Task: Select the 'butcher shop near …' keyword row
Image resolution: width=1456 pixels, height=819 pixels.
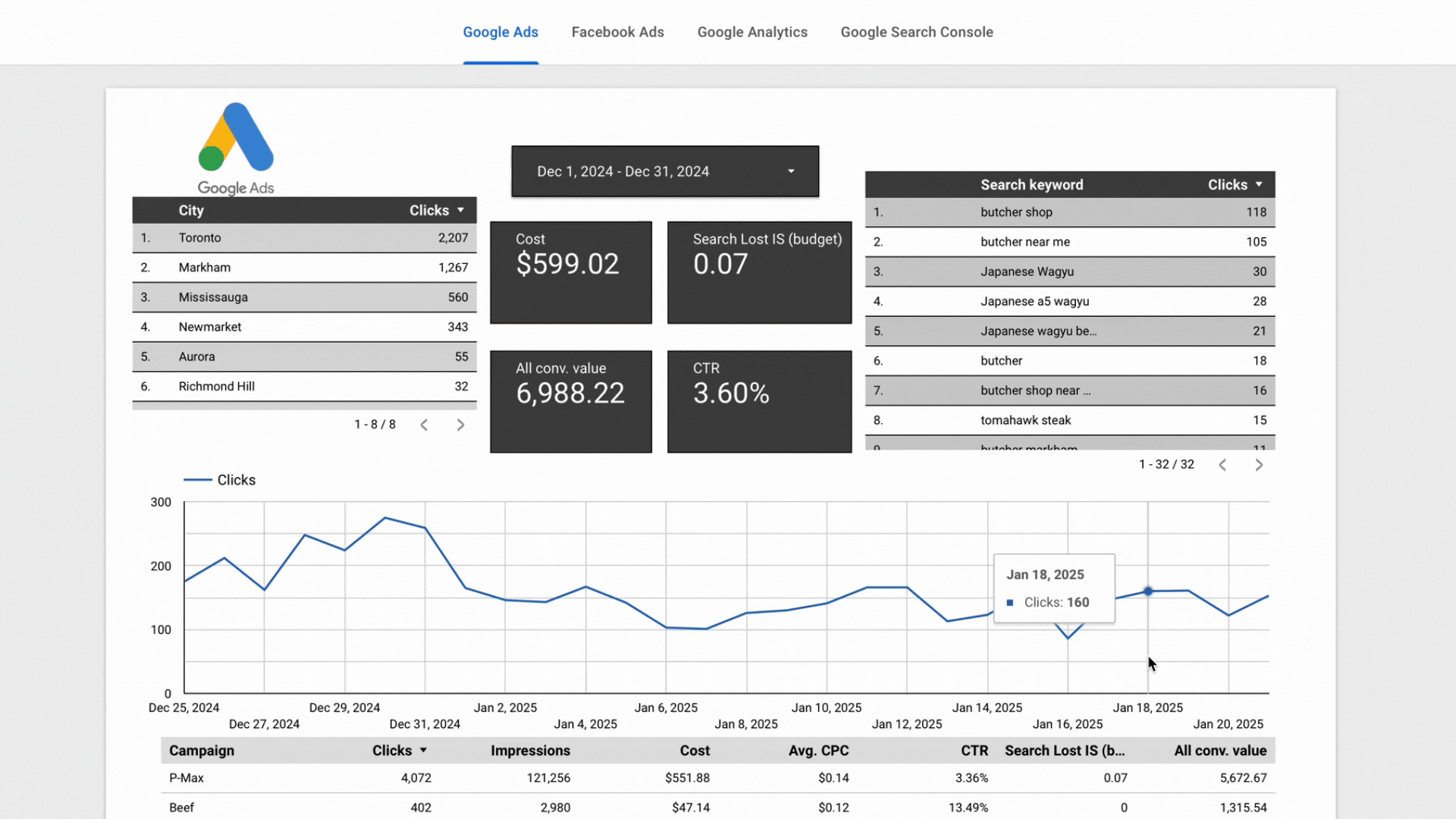Action: point(1070,390)
